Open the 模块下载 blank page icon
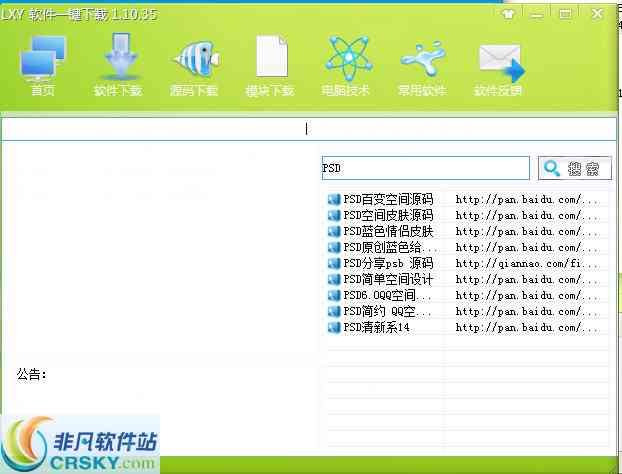 (270, 65)
